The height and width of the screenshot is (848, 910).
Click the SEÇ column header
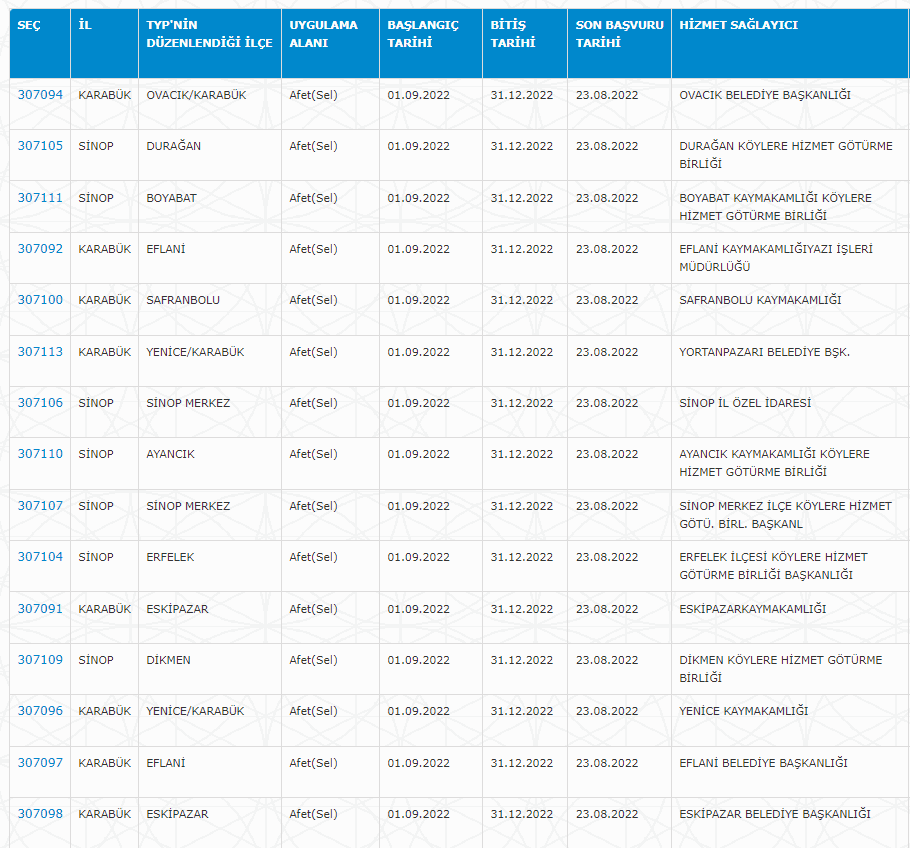point(40,43)
